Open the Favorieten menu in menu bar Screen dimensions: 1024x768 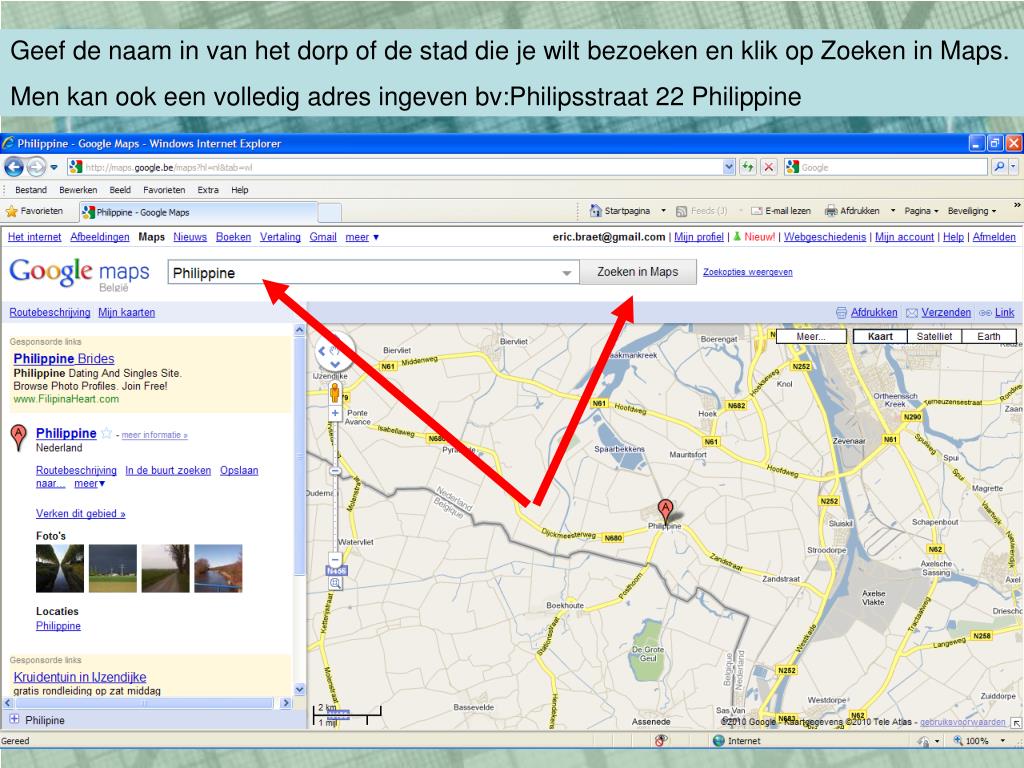pos(164,190)
